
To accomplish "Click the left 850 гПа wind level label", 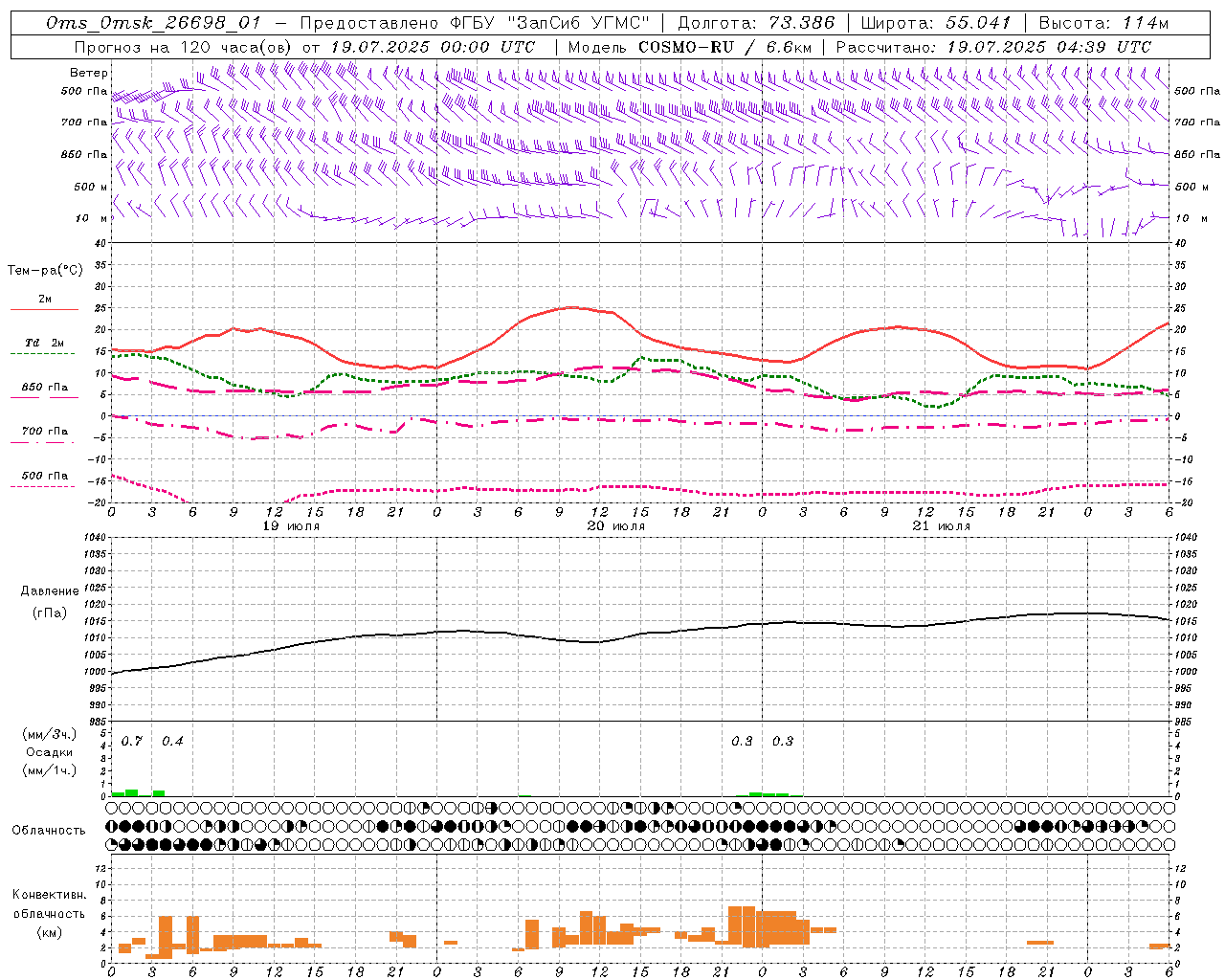I will pos(84,154).
